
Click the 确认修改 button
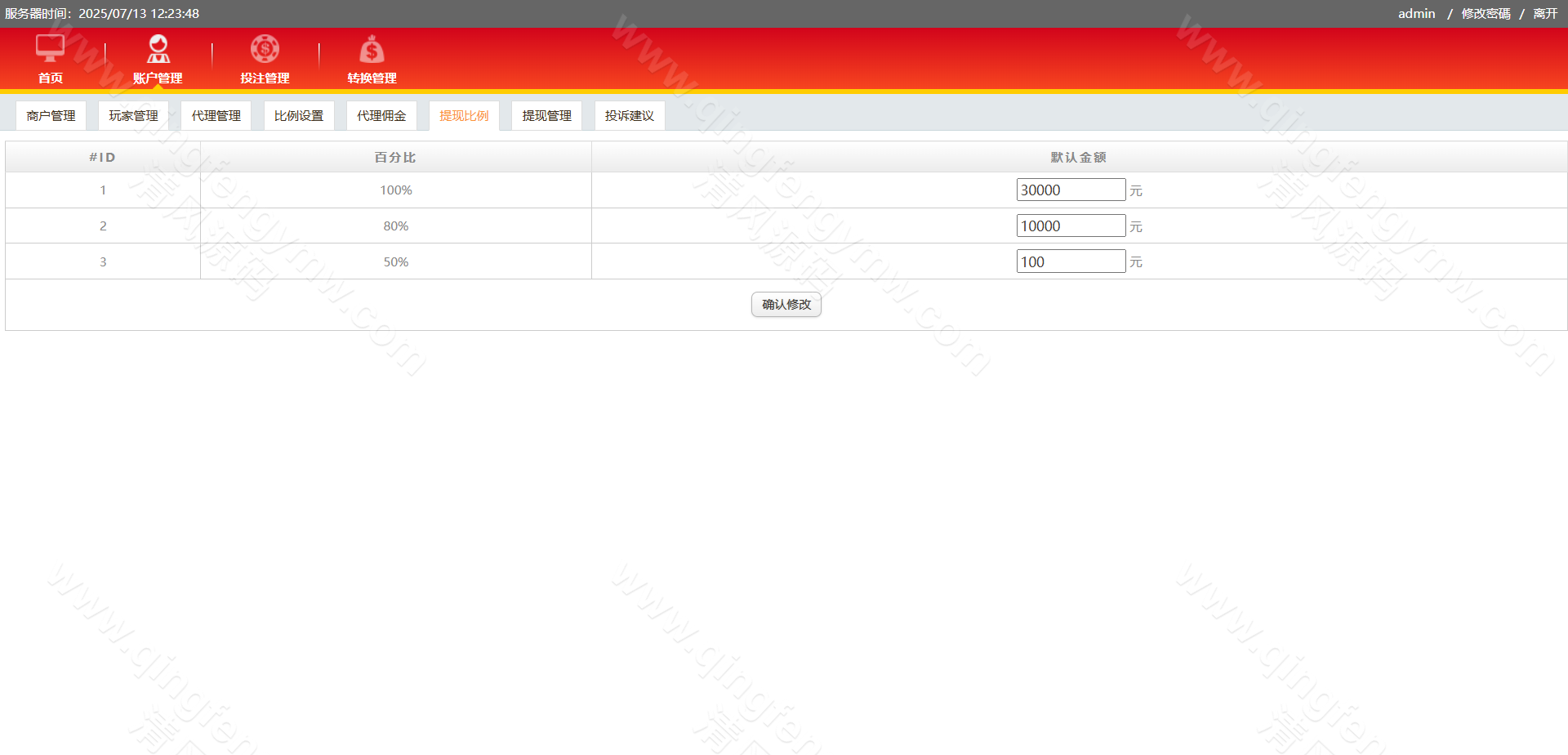coord(786,305)
